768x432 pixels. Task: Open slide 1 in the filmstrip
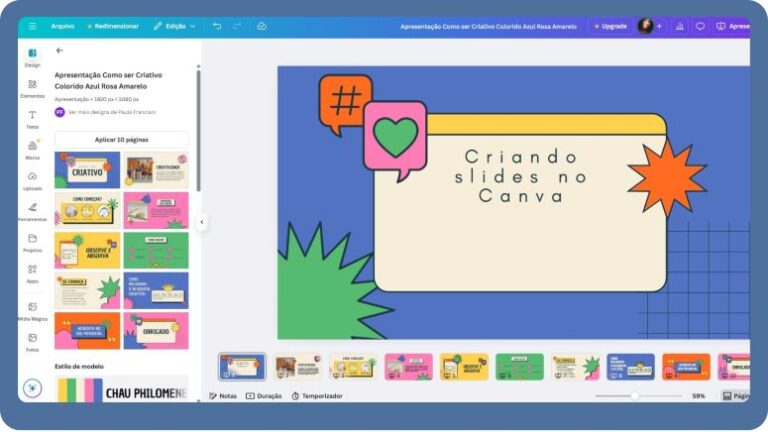tap(242, 367)
